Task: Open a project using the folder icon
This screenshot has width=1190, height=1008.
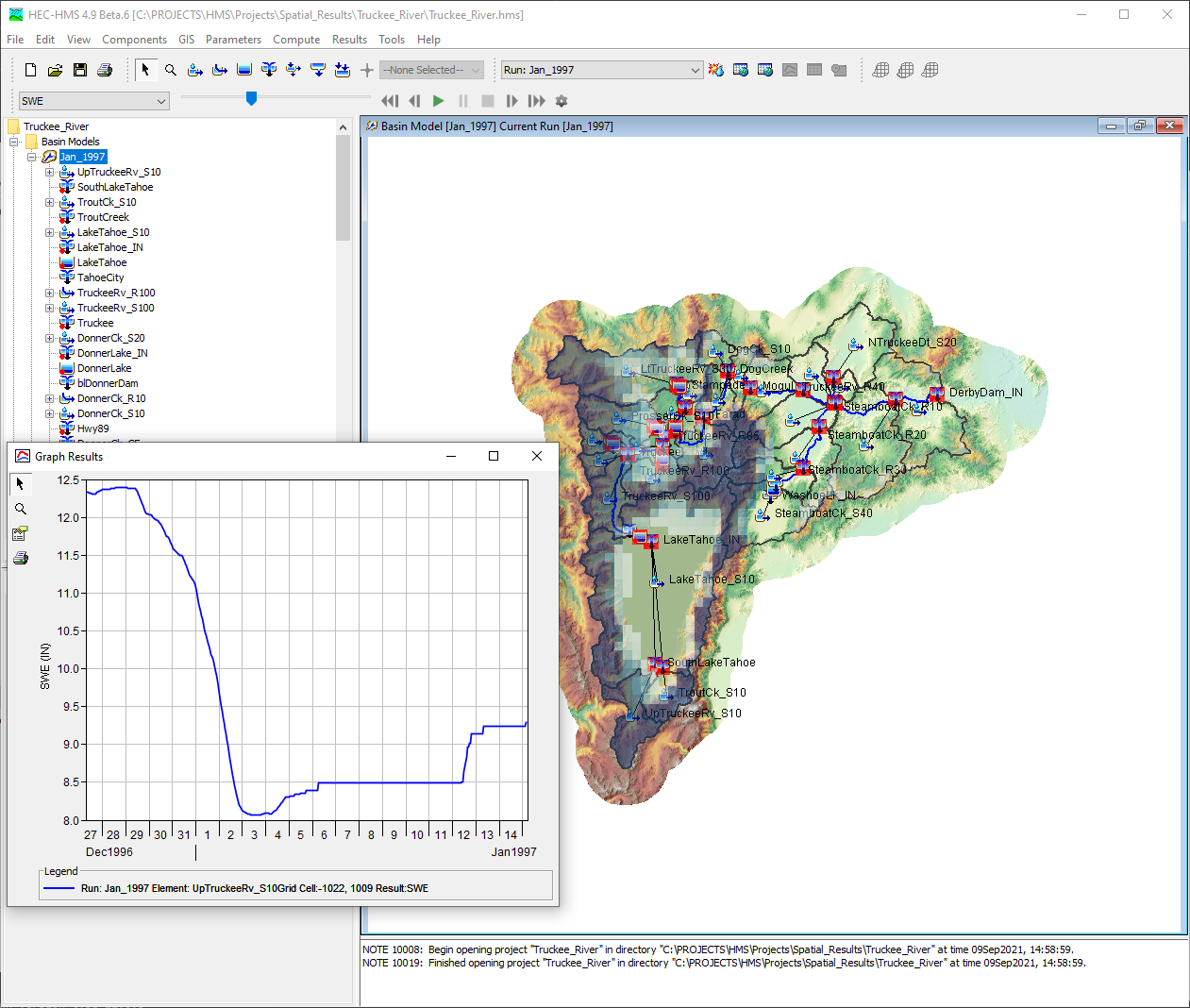Action: point(56,70)
